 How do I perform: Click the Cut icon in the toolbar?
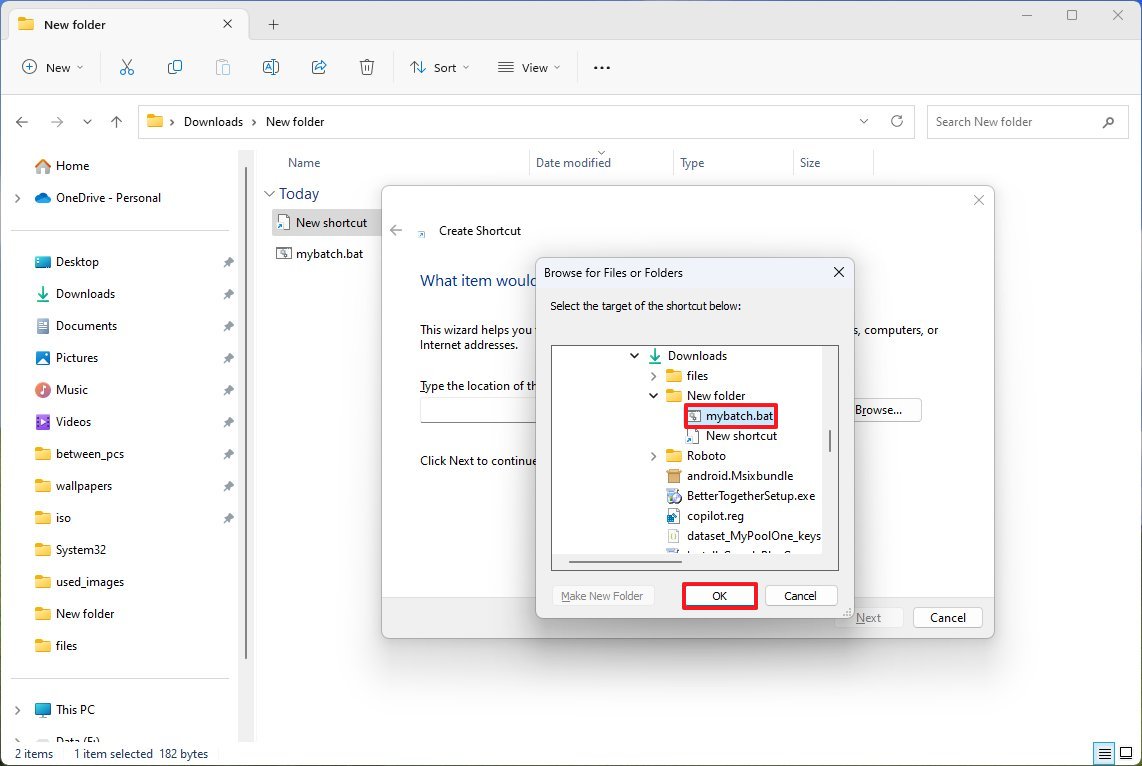coord(126,67)
